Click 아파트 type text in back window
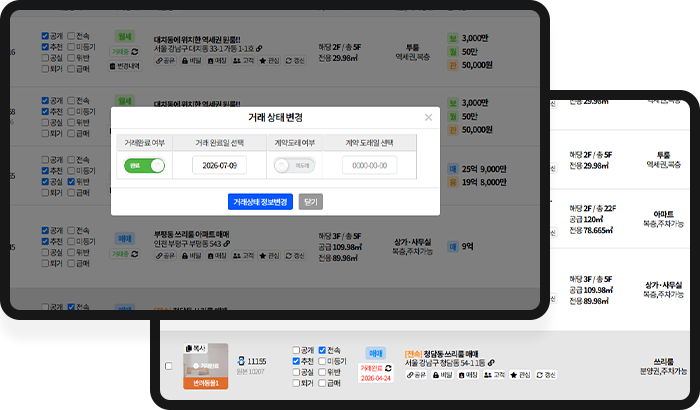The width and height of the screenshot is (700, 410). (663, 214)
